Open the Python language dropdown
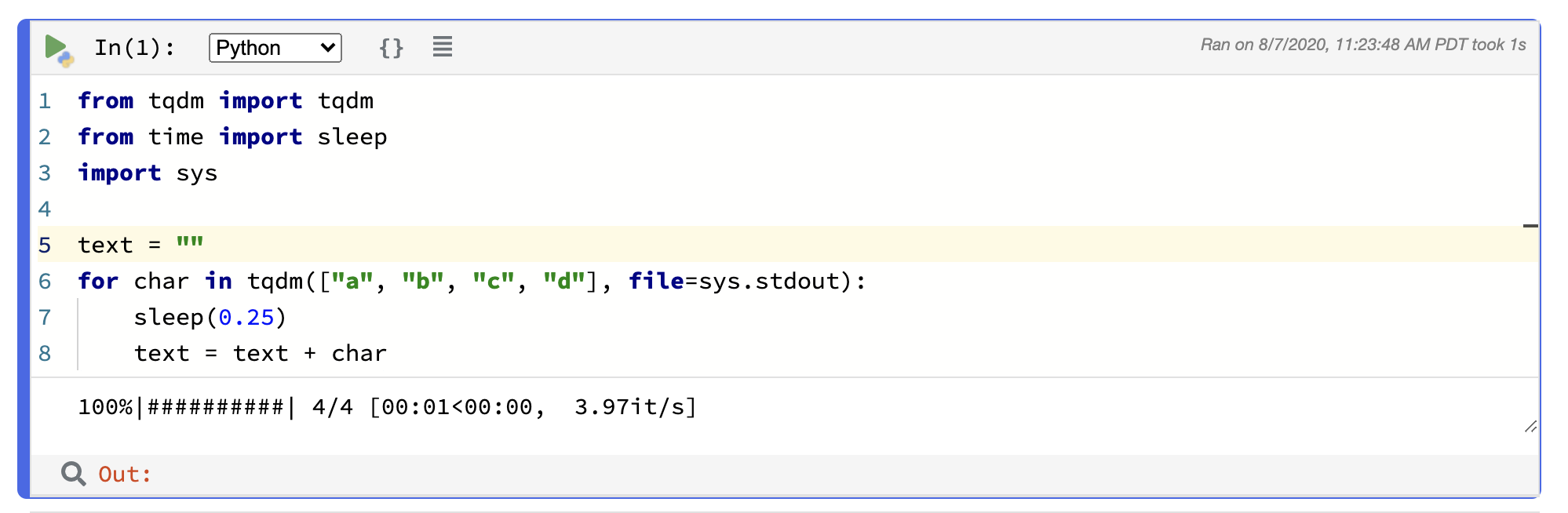 pos(275,47)
